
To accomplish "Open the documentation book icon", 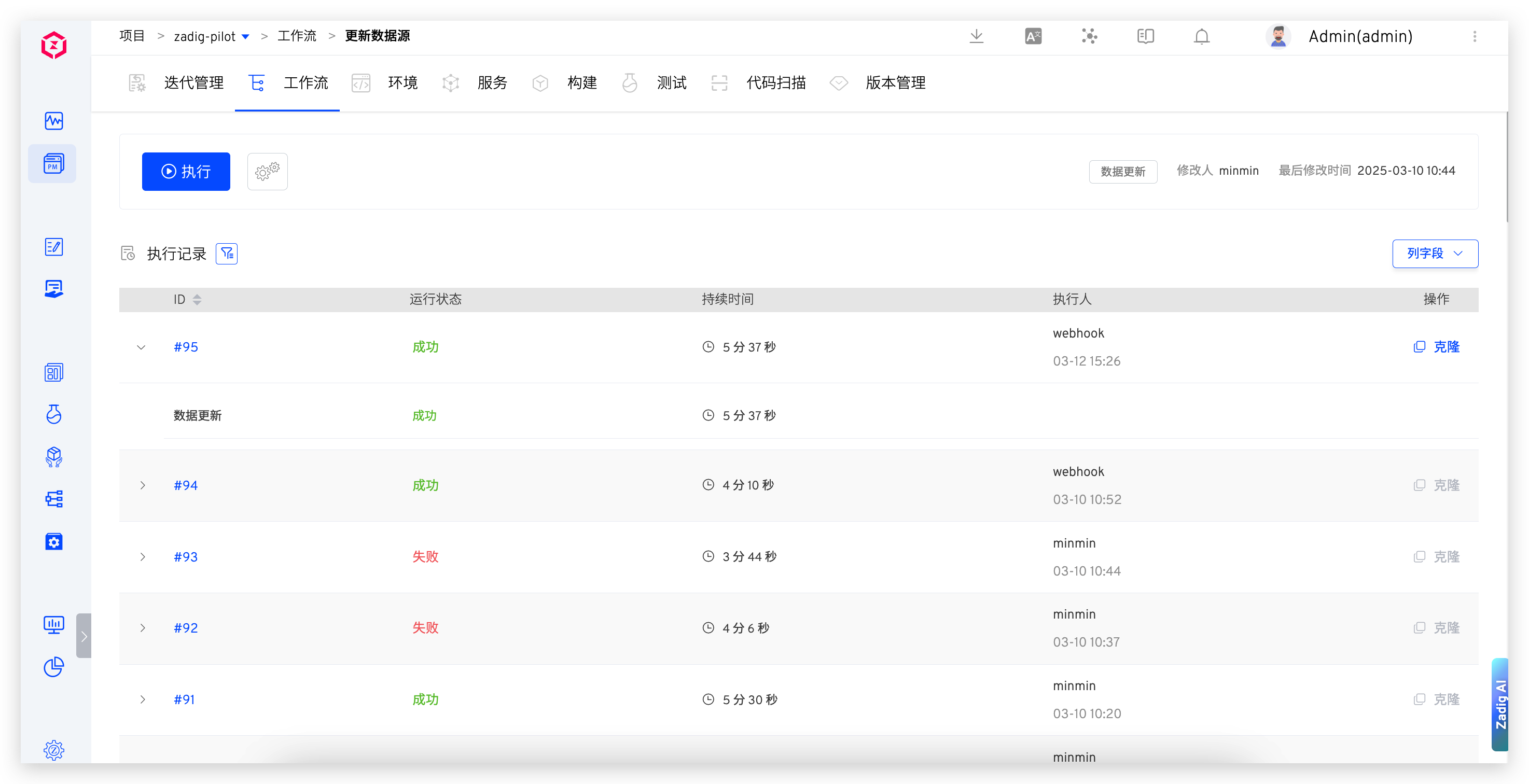I will pos(1145,37).
